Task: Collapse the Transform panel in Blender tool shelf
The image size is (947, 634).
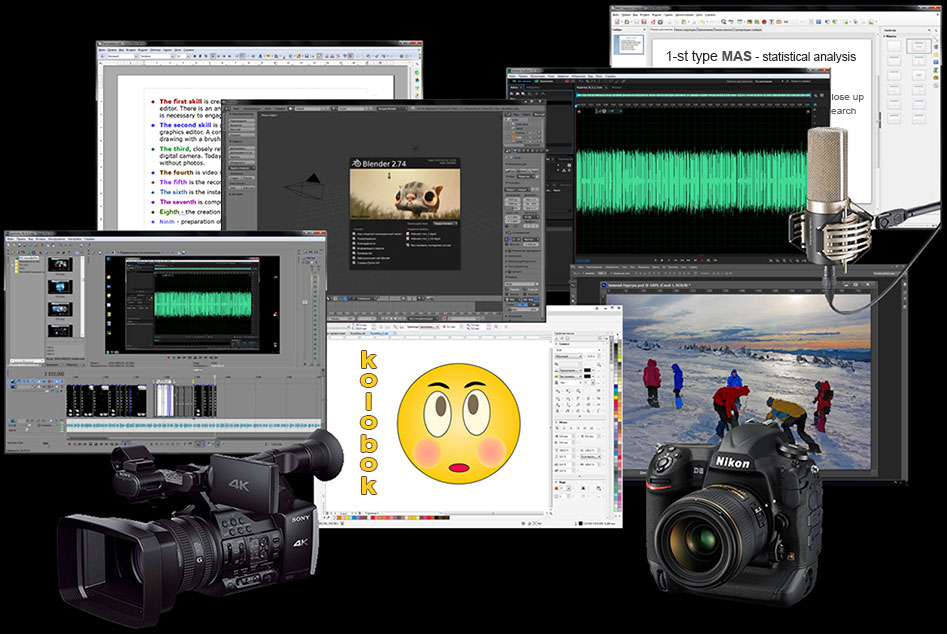Action: pos(243,114)
